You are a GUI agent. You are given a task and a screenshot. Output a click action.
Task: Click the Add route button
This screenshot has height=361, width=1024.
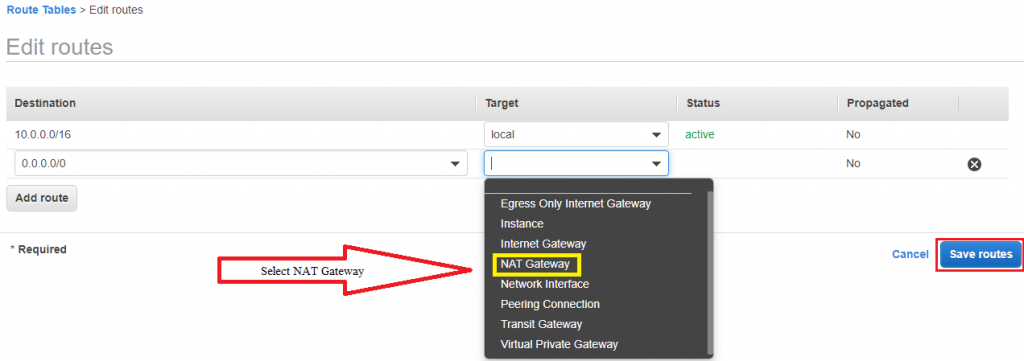[42, 198]
